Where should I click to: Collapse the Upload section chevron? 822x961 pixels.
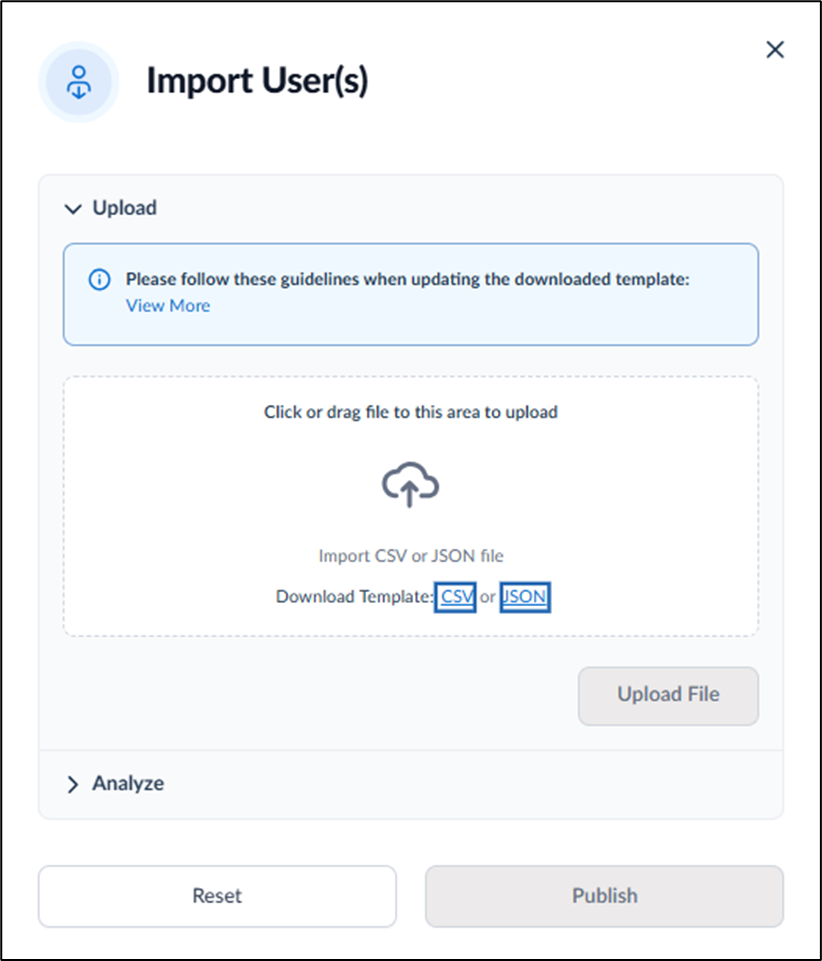[73, 209]
